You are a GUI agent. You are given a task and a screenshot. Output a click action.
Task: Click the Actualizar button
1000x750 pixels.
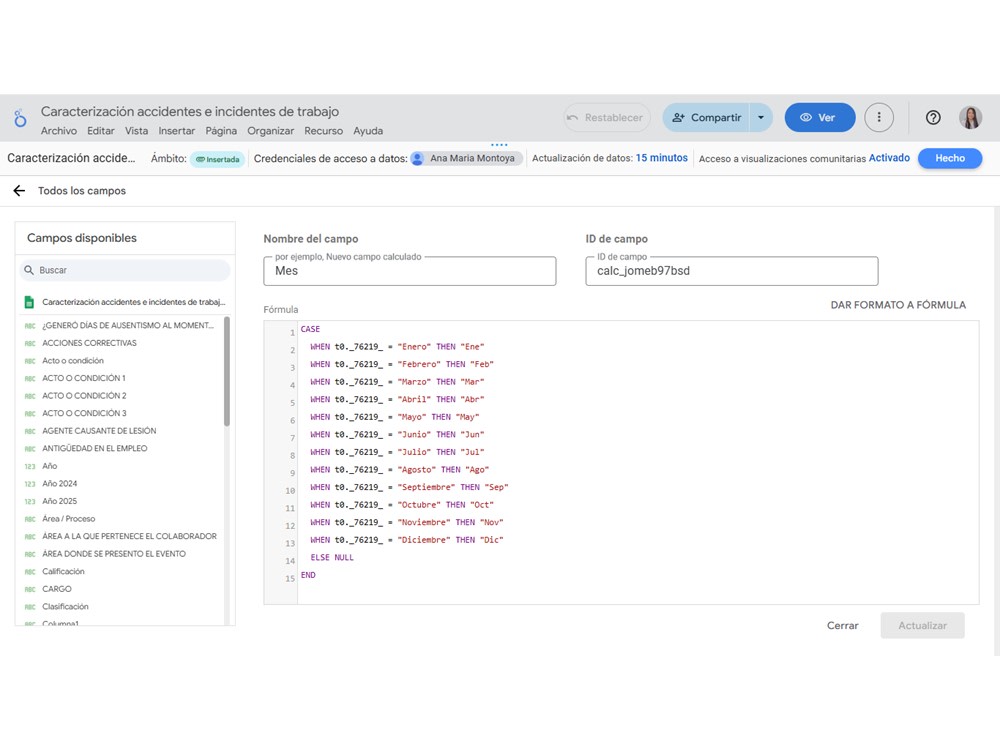click(x=922, y=626)
